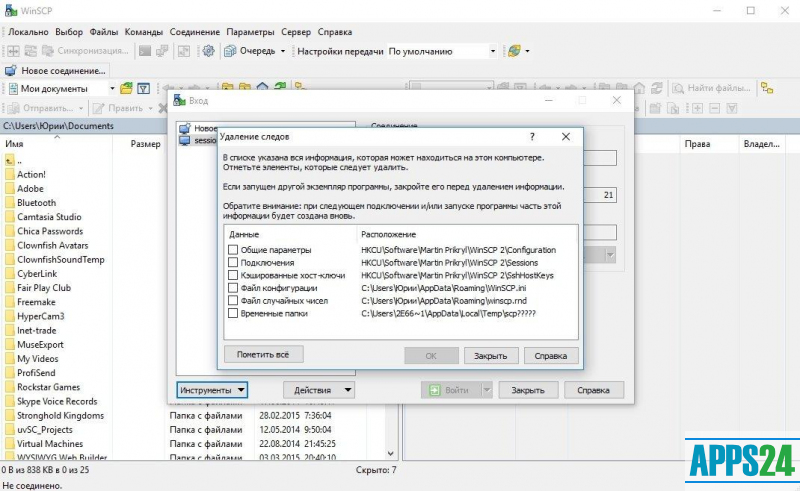Click the Open in PuTTY icon
The height and width of the screenshot is (491, 800).
(x=162, y=51)
